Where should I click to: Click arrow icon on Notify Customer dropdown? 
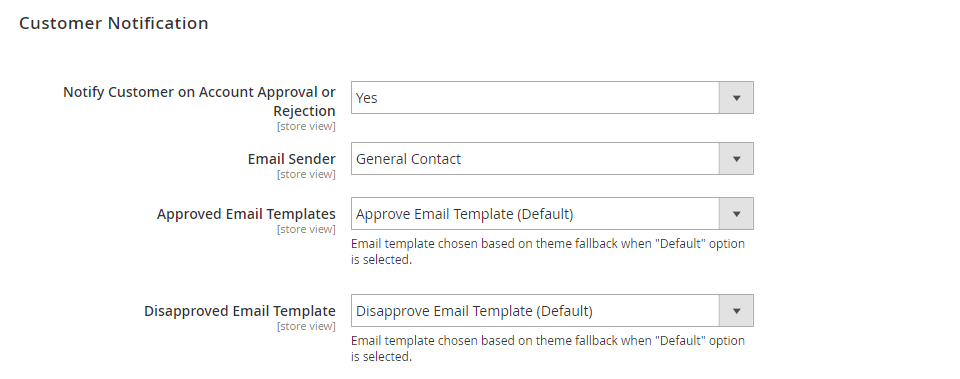[x=737, y=98]
